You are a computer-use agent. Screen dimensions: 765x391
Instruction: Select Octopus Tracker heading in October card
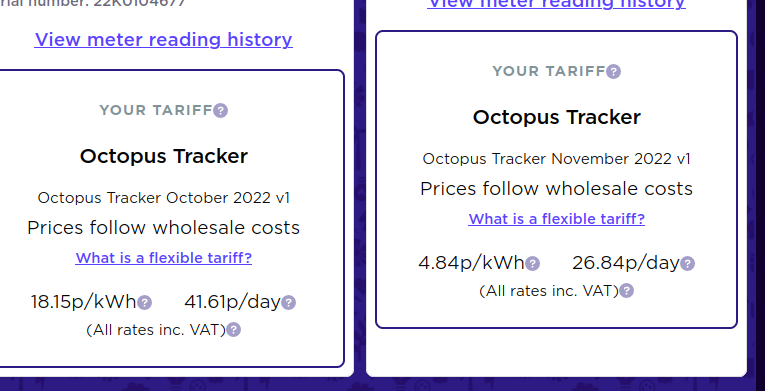point(163,156)
